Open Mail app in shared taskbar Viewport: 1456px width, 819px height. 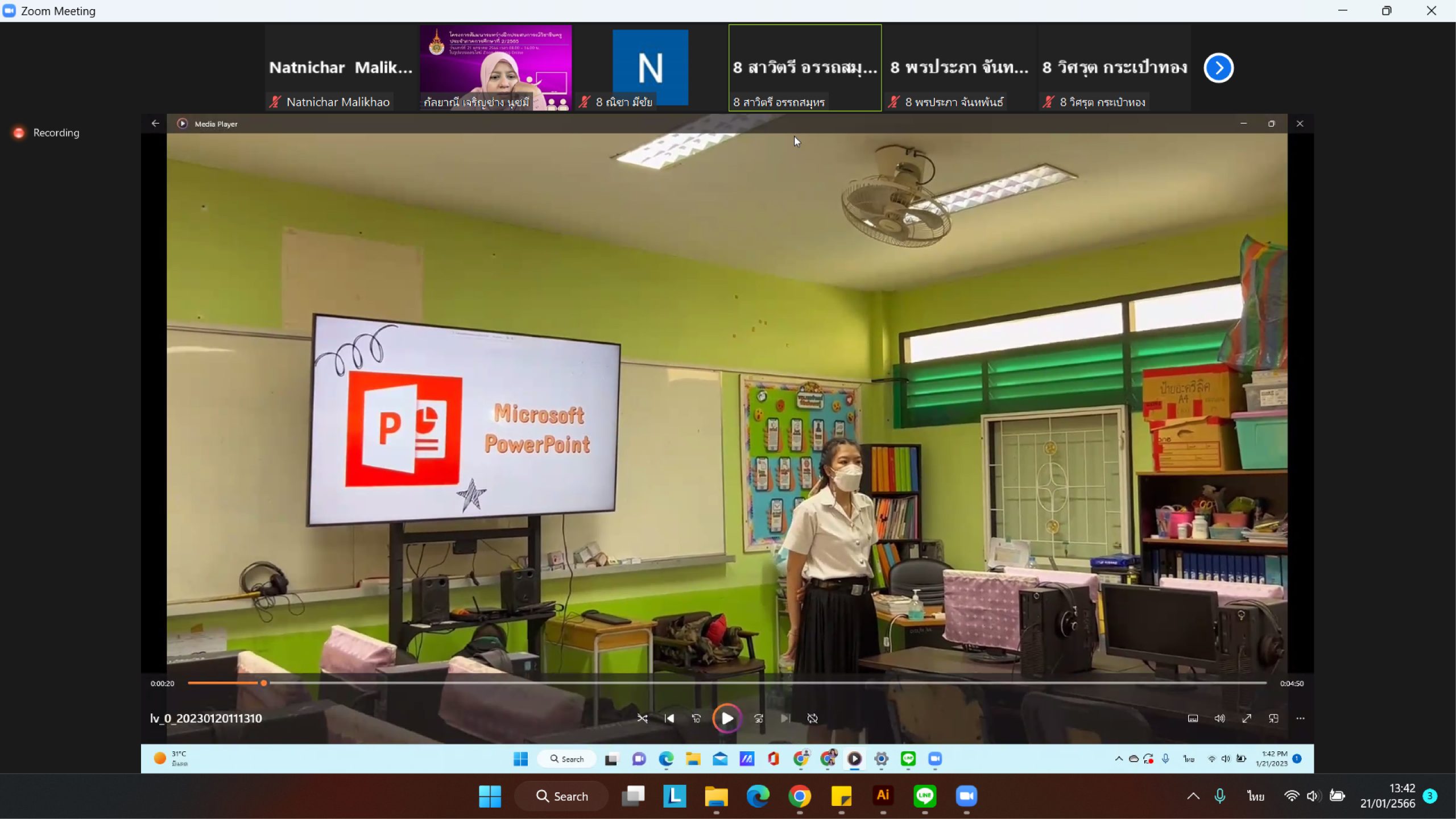(x=720, y=759)
